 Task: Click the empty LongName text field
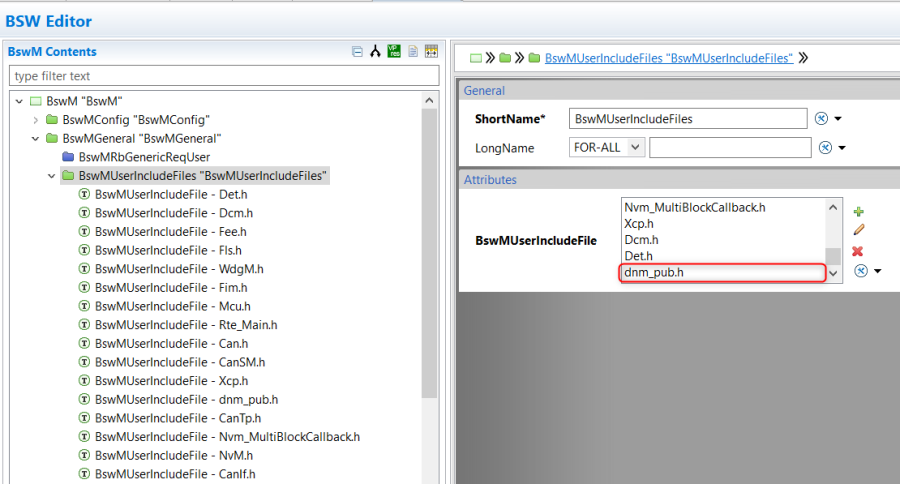click(x=730, y=148)
